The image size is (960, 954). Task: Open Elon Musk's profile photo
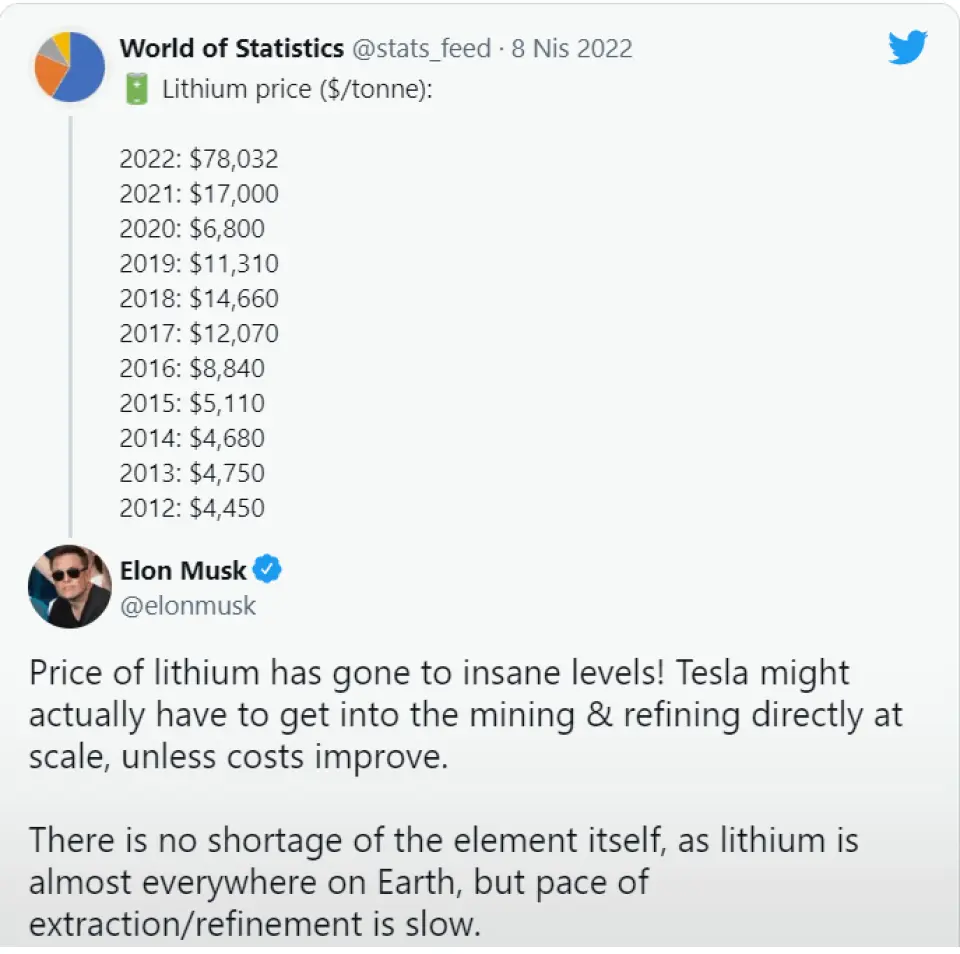click(x=70, y=587)
